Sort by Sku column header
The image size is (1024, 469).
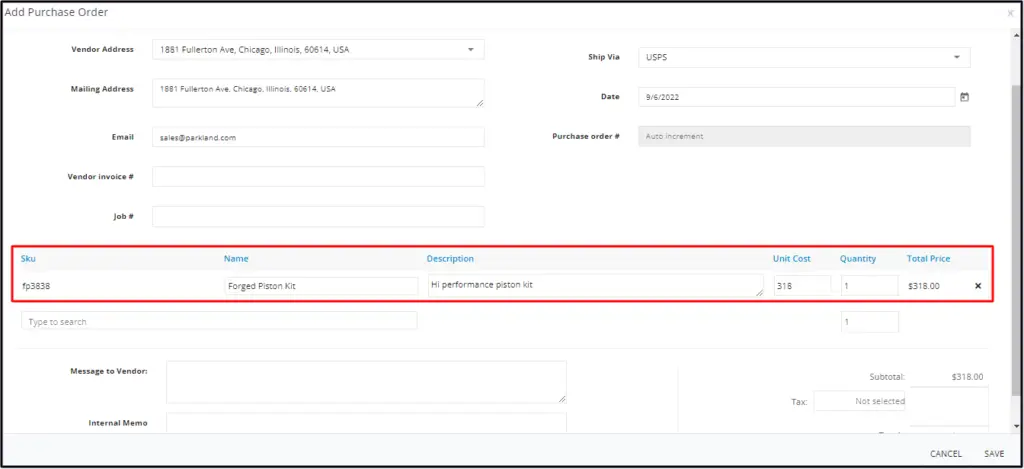pyautogui.click(x=28, y=259)
